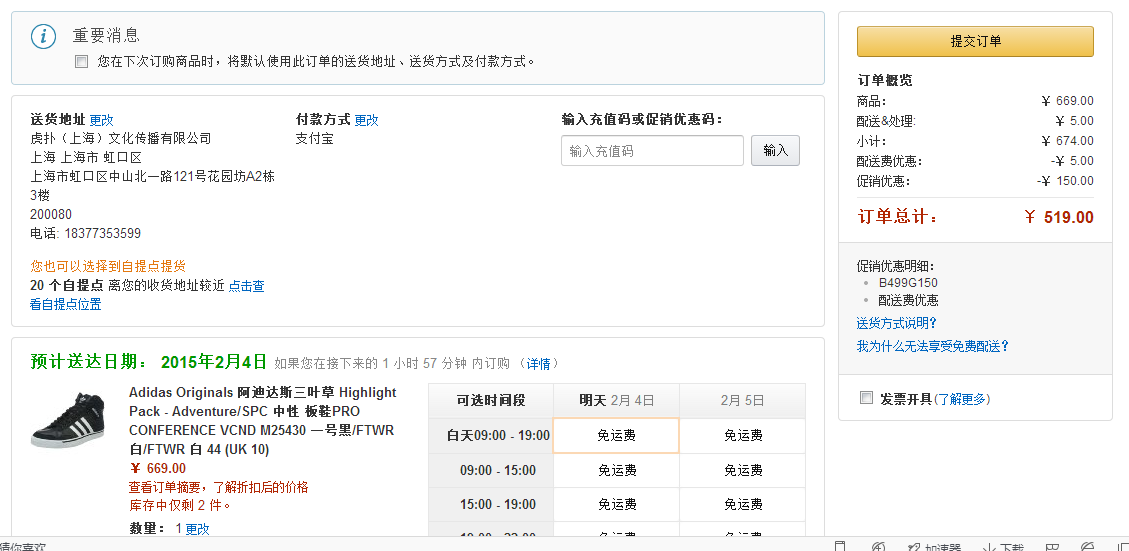Open the 点击查看自提点位置 pickup-point link

coord(246,286)
